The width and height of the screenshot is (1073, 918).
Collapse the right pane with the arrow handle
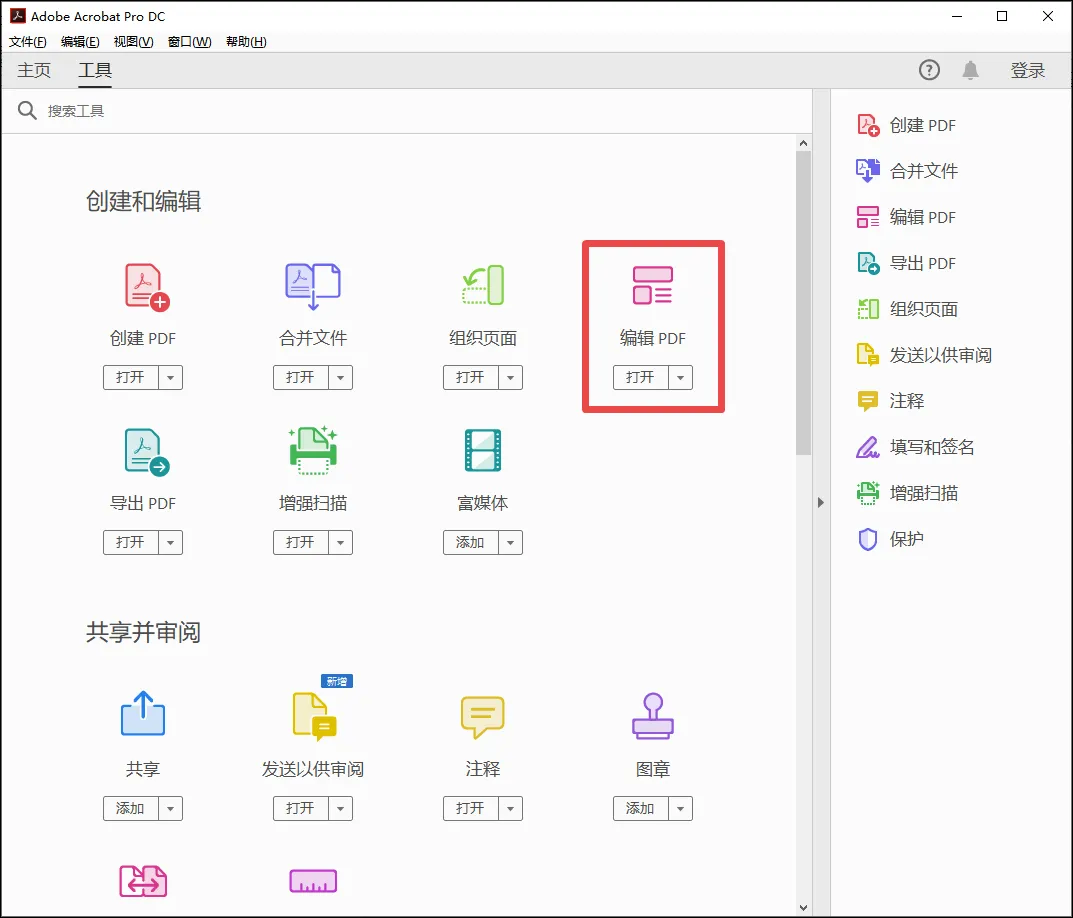point(820,502)
